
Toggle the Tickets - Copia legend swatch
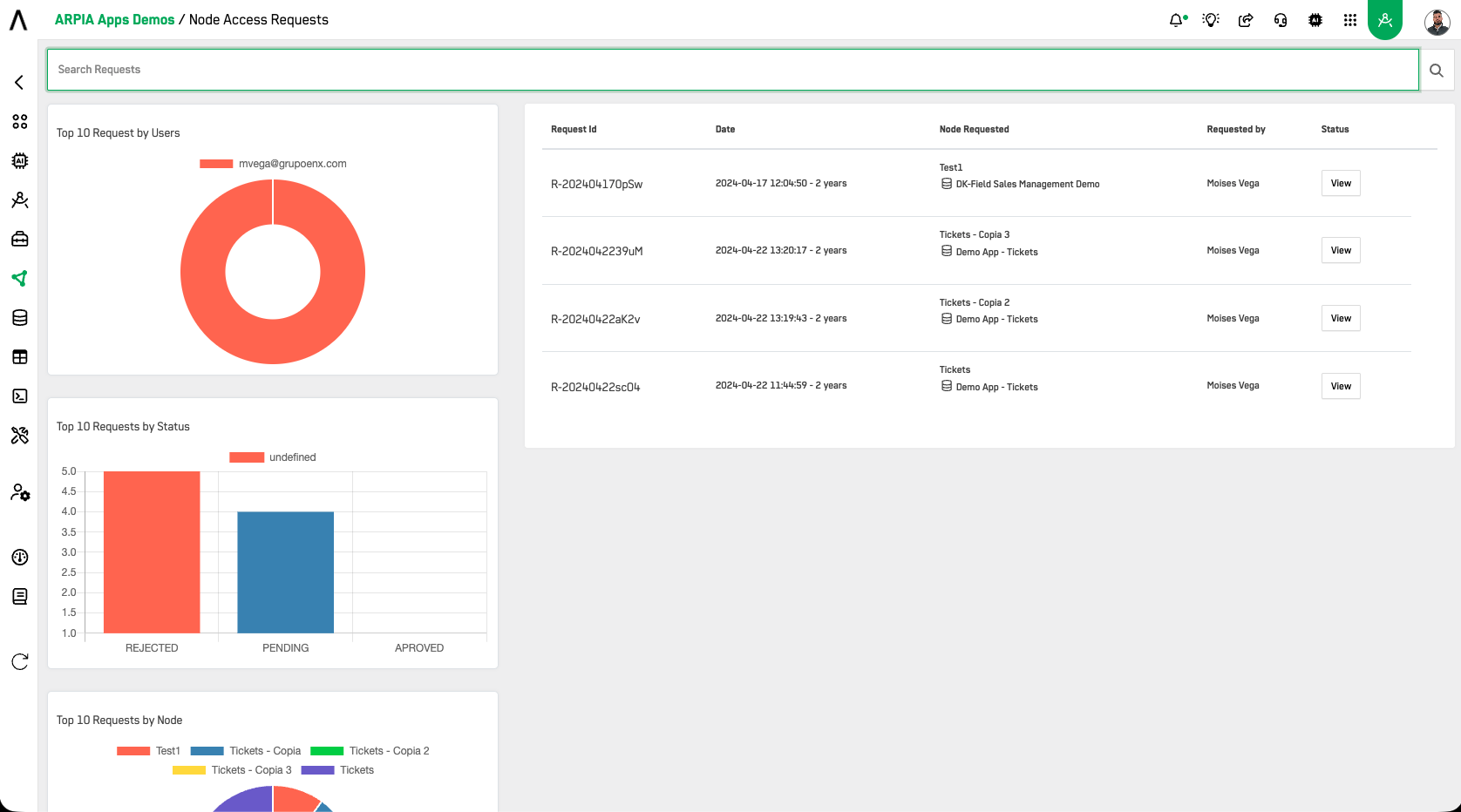tap(207, 751)
